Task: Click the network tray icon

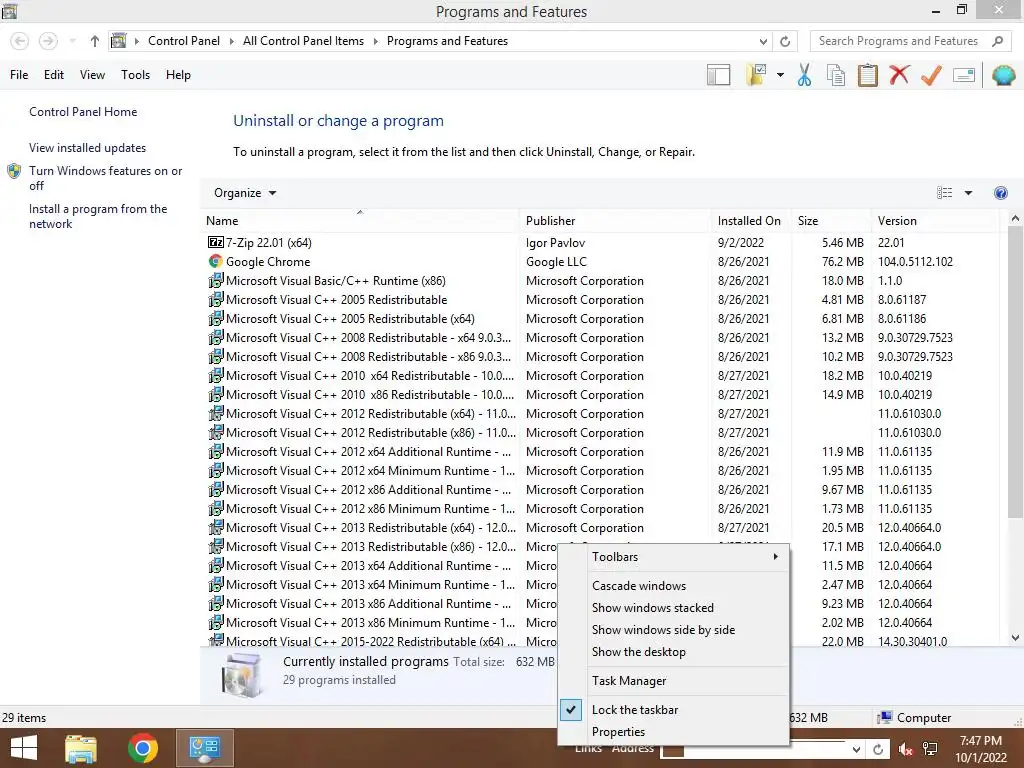Action: click(x=930, y=749)
